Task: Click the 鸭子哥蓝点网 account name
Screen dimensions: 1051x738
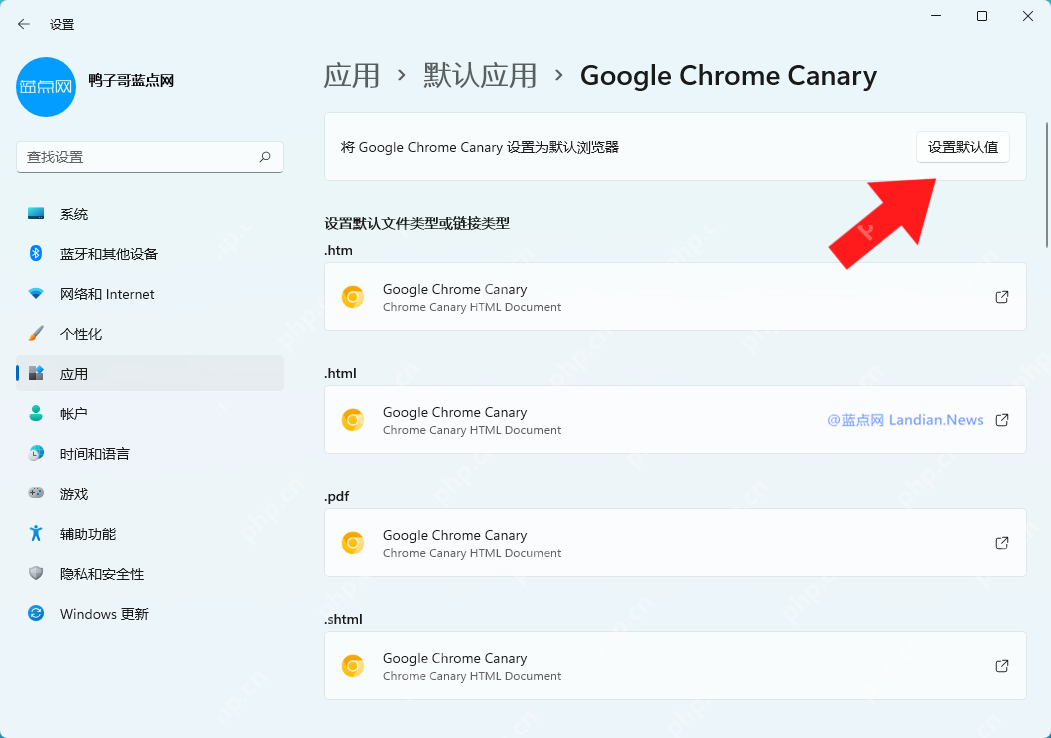Action: (131, 80)
